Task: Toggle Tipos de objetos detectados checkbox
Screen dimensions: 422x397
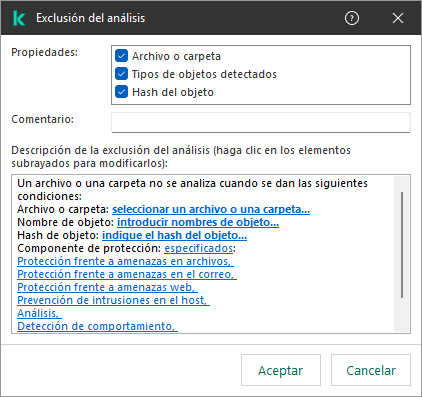Action: point(121,74)
